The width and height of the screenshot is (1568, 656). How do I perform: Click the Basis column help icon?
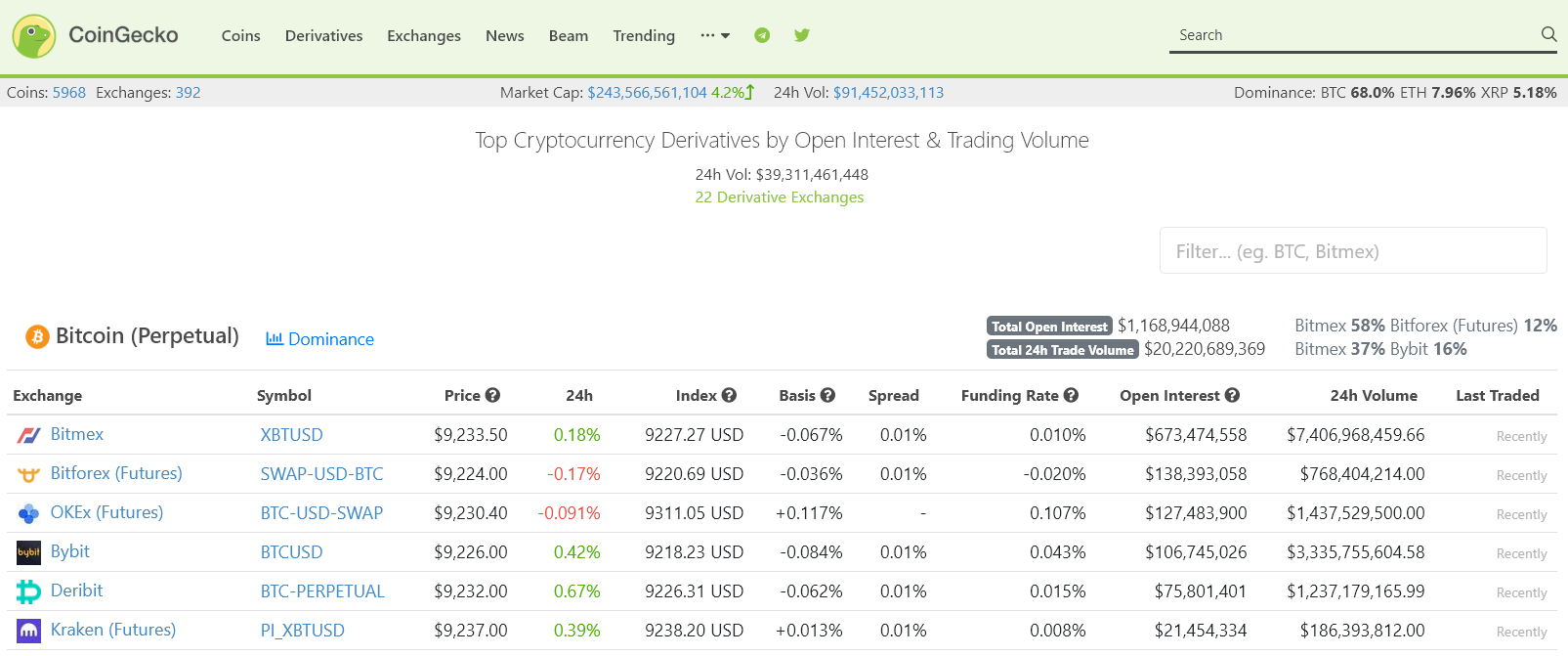click(827, 395)
